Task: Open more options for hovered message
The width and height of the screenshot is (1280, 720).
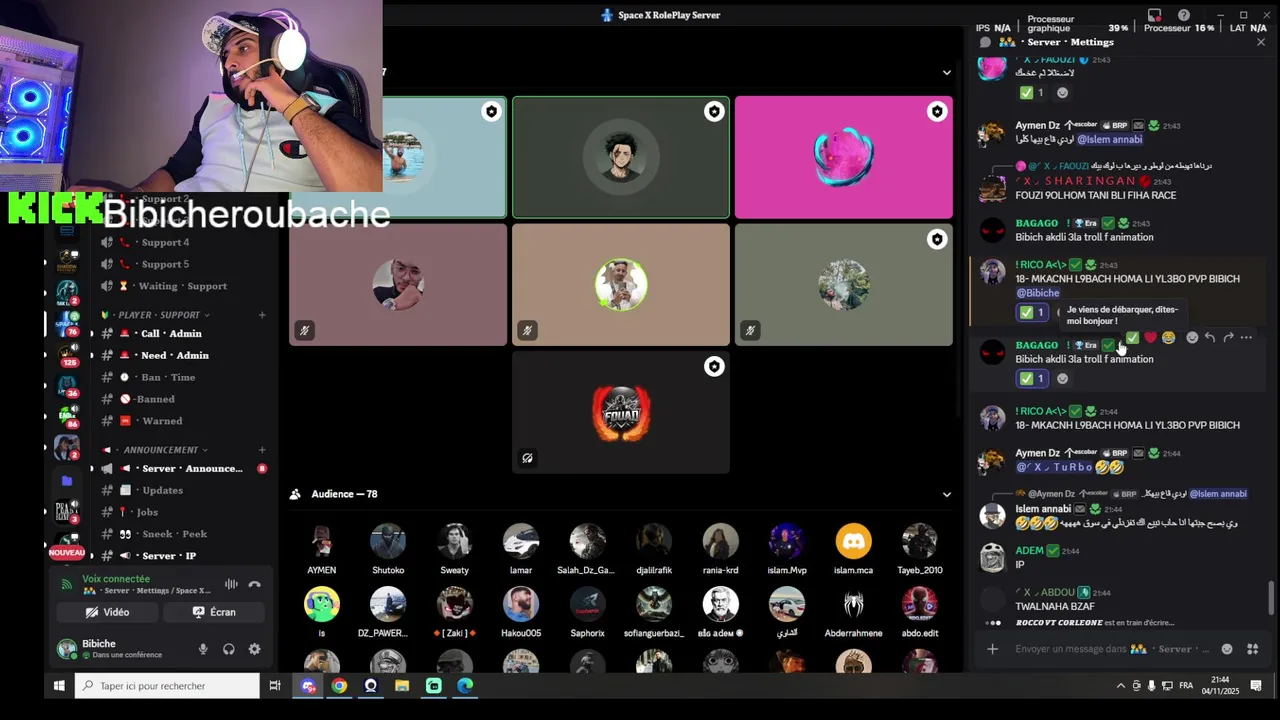Action: (1246, 338)
